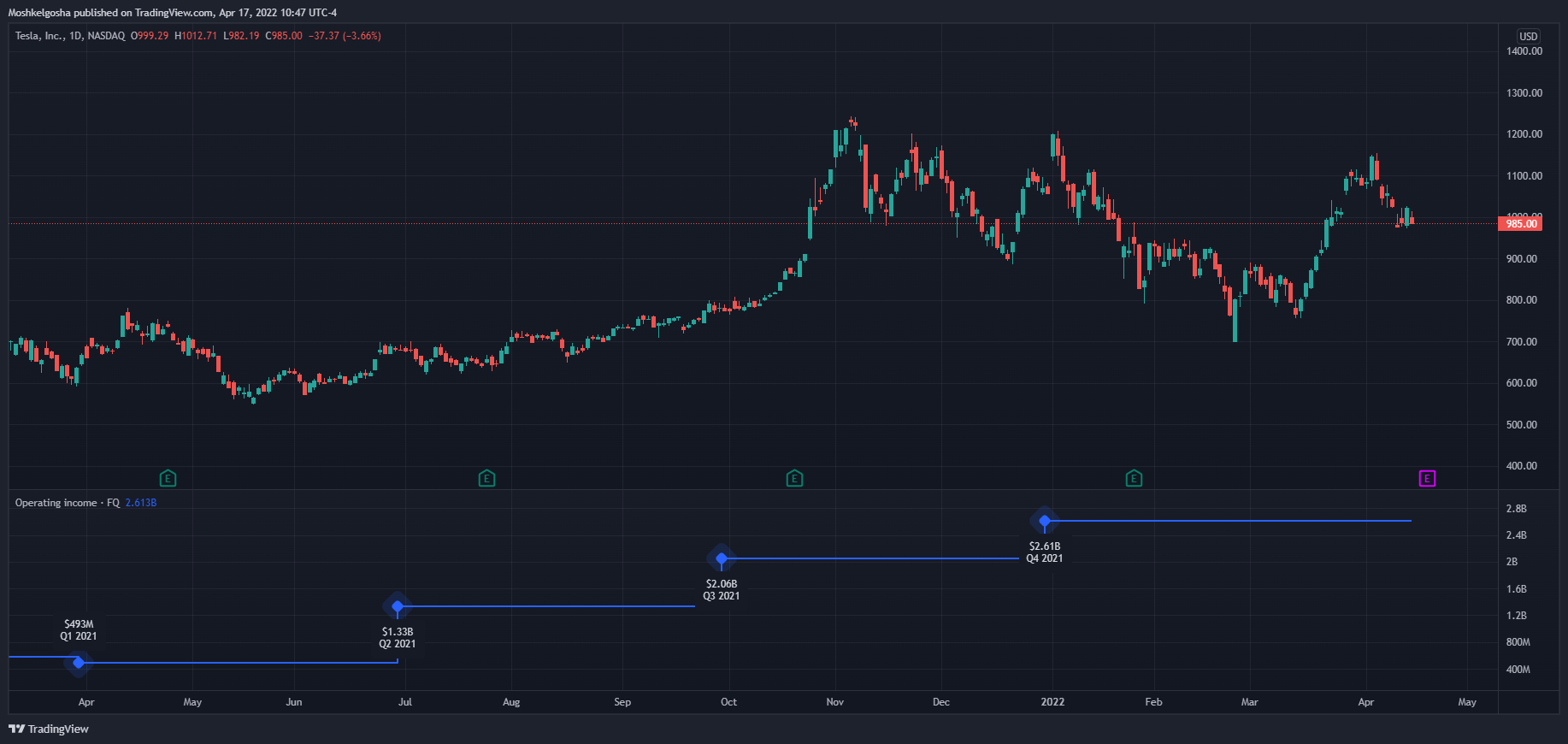Click the Sep label on the time axis
The width and height of the screenshot is (1568, 744).
622,702
